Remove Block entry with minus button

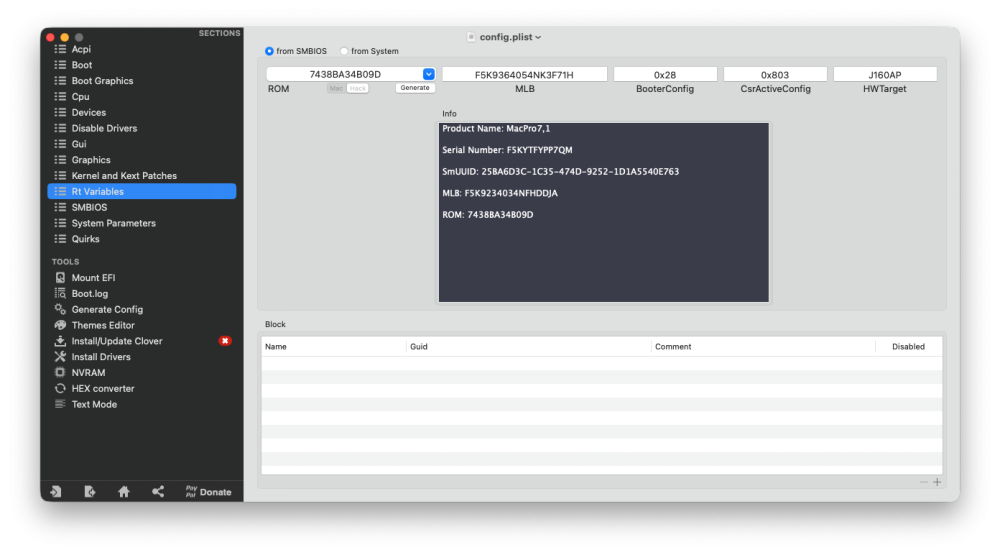click(x=923, y=482)
